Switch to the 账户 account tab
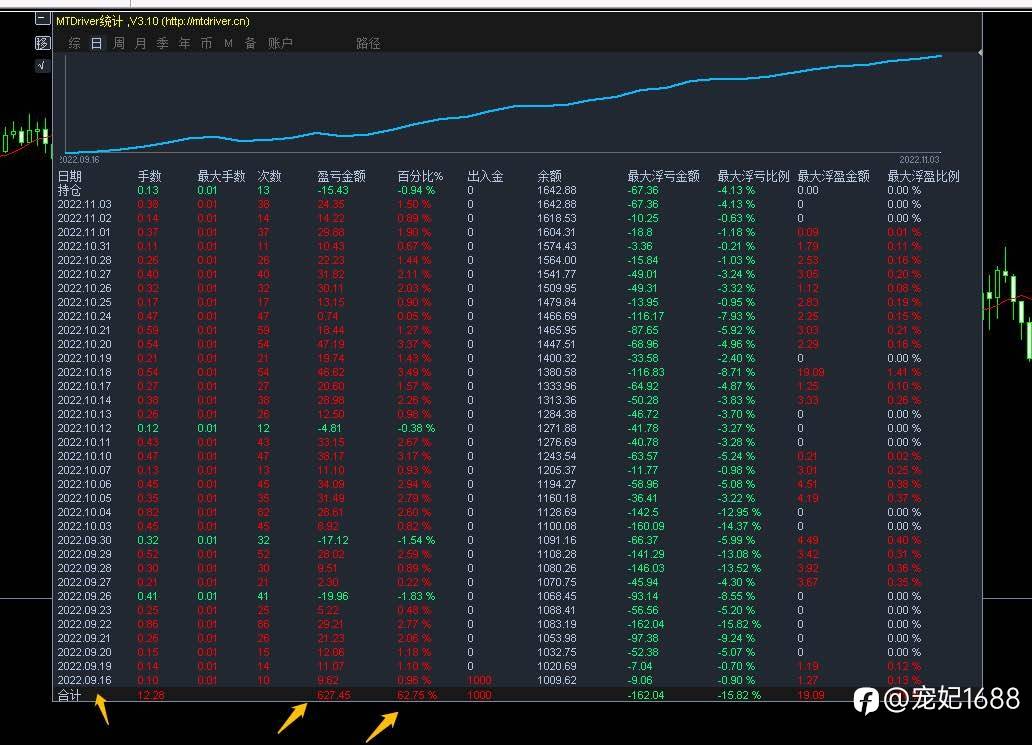This screenshot has width=1032, height=745. [x=280, y=43]
